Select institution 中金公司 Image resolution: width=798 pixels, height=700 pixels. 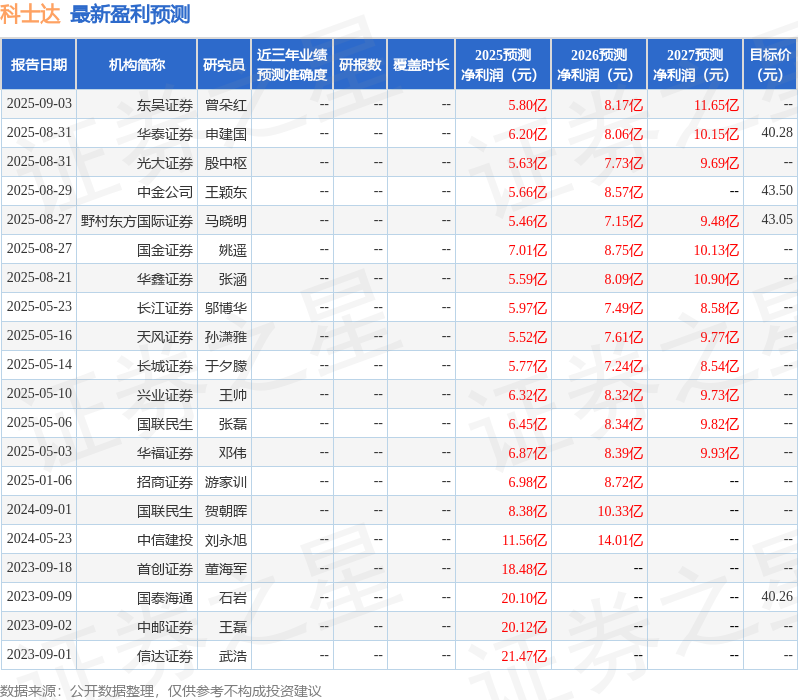165,192
